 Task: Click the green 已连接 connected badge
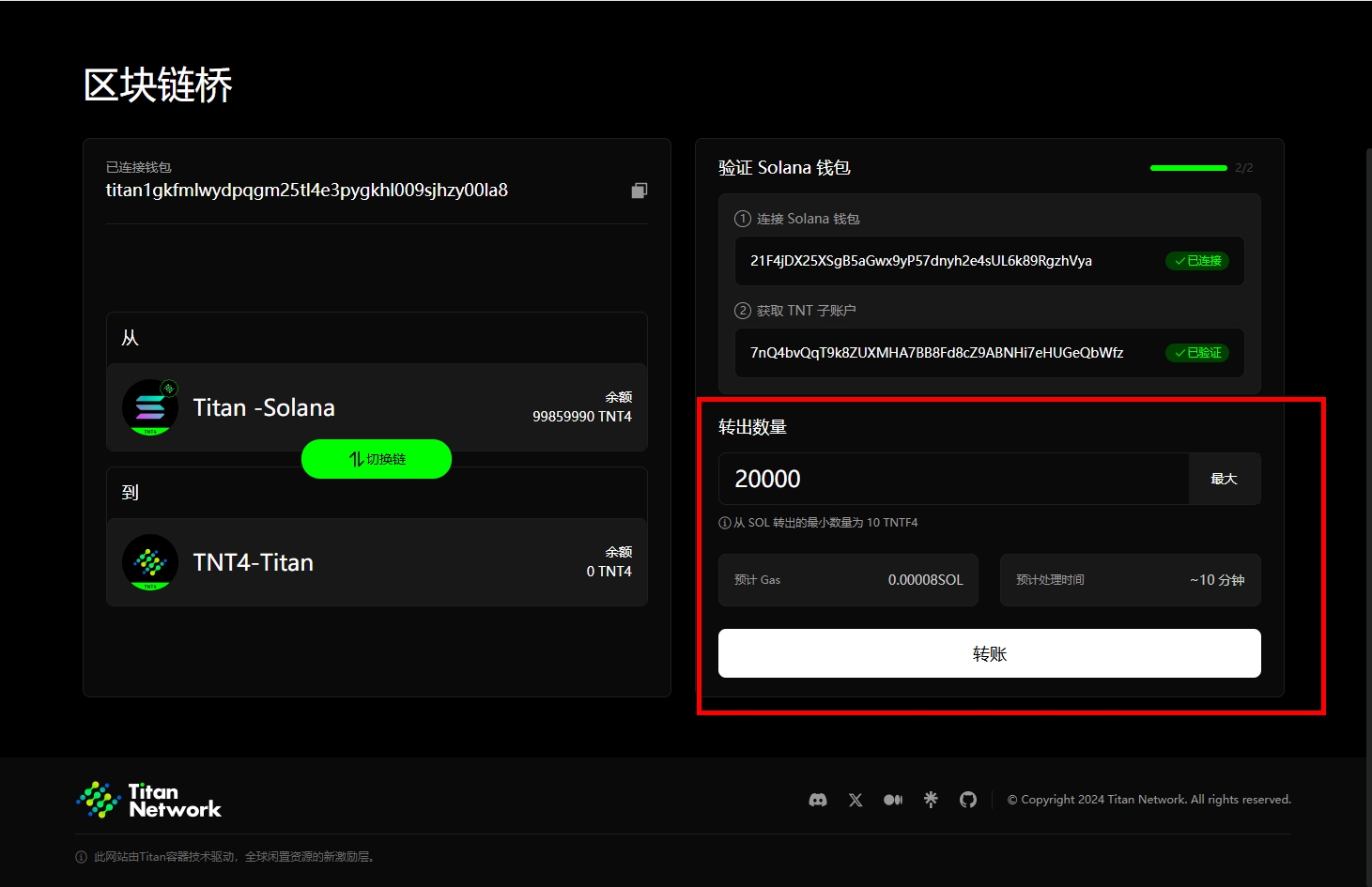point(1197,261)
